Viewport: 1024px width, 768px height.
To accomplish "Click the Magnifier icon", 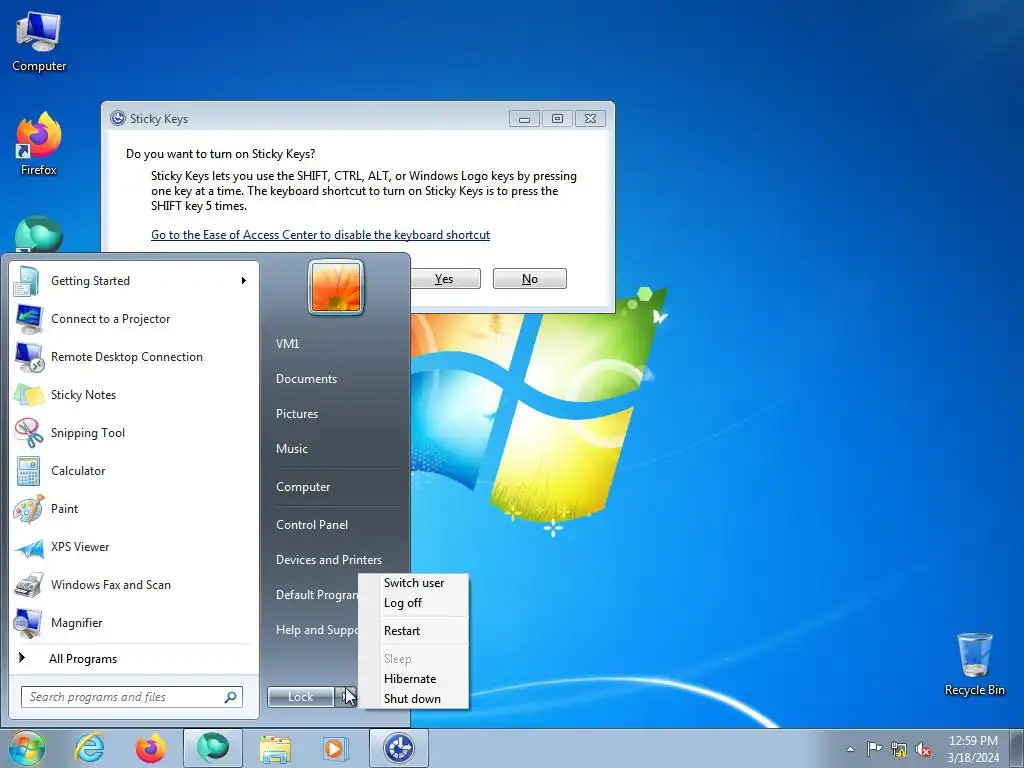I will click(x=29, y=623).
